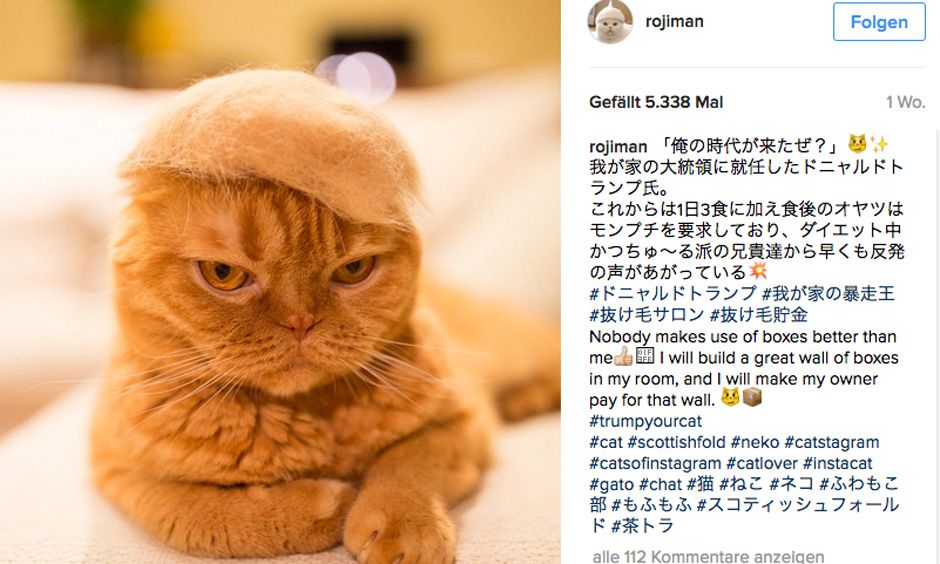Open hashtag #ドニャルドトランプ
940x564 pixels.
click(x=673, y=293)
